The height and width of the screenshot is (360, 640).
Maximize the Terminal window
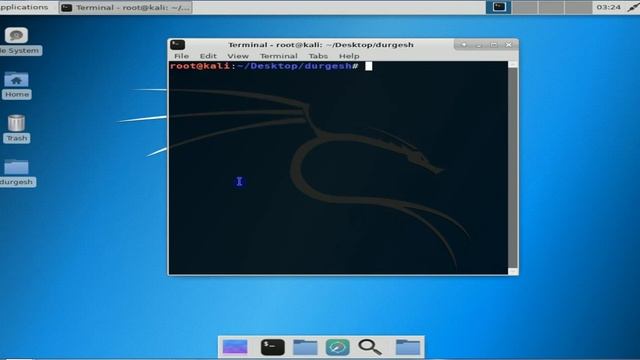pos(494,44)
